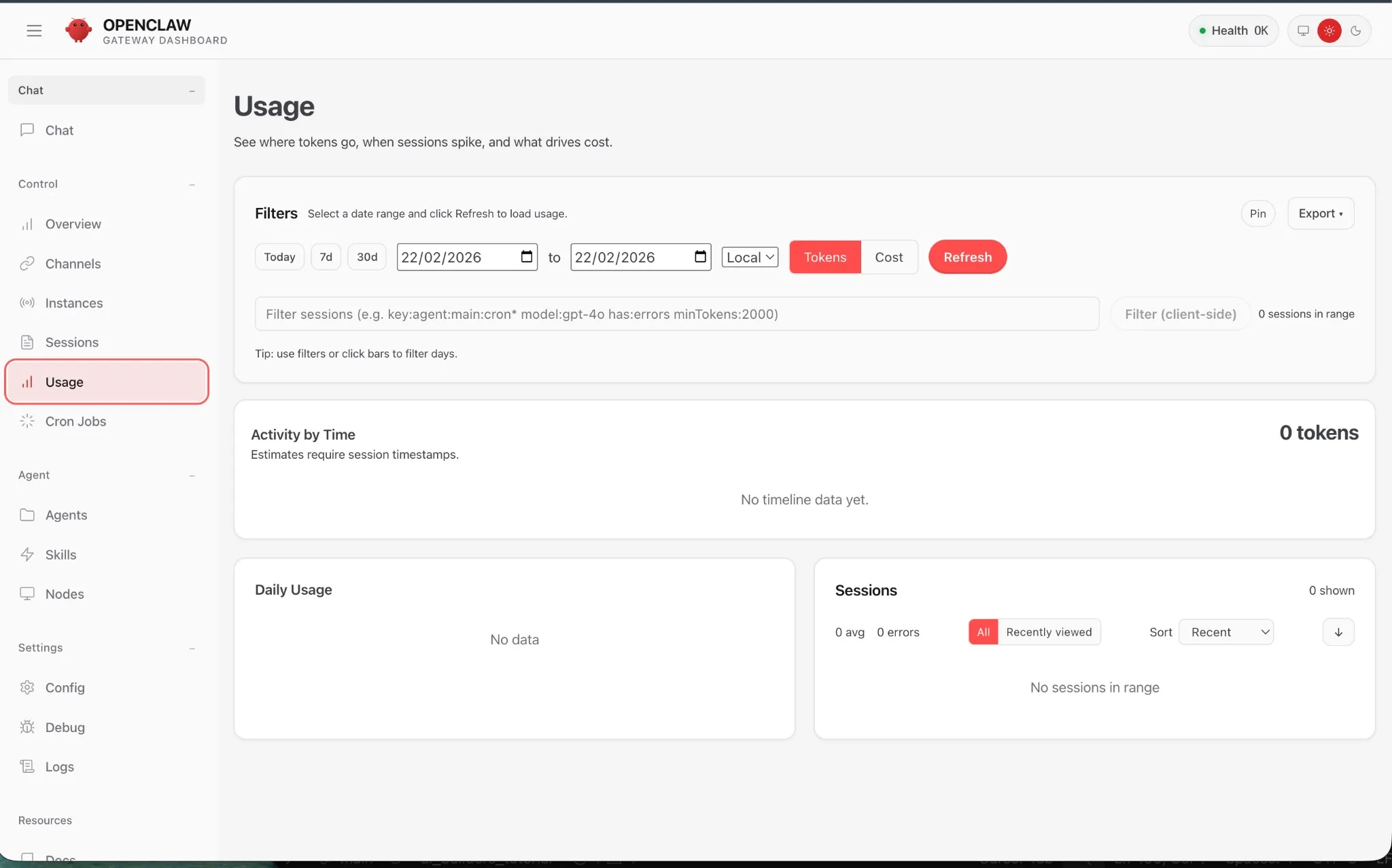Click the Filter (client-side) button
Image resolution: width=1392 pixels, height=868 pixels.
[x=1180, y=314]
